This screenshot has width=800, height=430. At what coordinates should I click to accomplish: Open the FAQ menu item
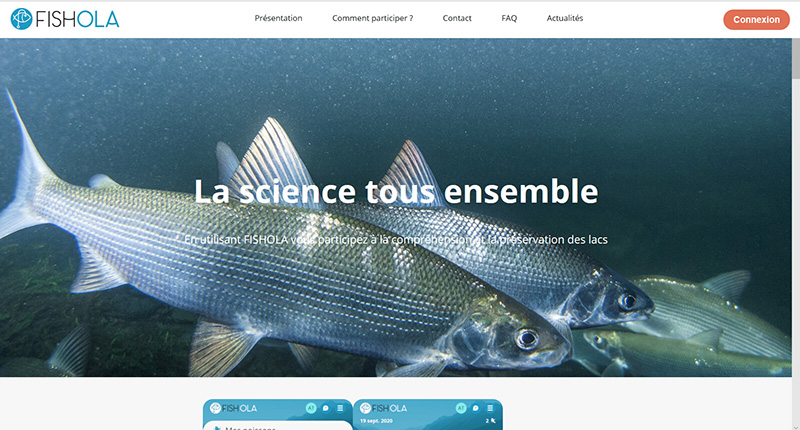(x=509, y=18)
